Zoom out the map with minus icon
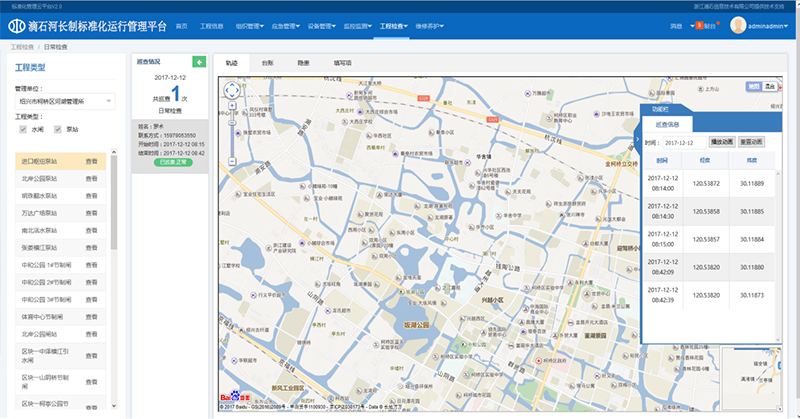This screenshot has height=419, width=800. [x=232, y=161]
